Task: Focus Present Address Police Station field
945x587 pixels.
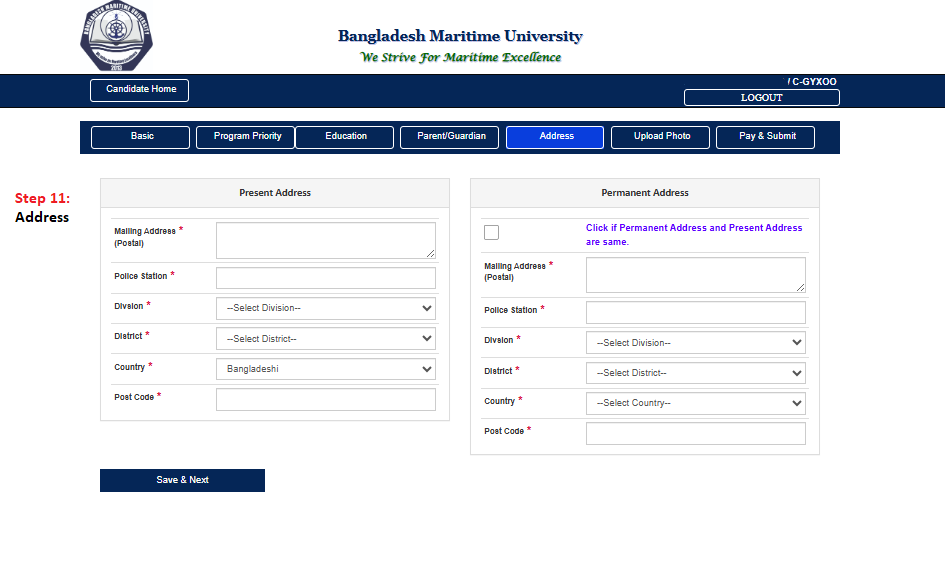Action: coord(325,278)
